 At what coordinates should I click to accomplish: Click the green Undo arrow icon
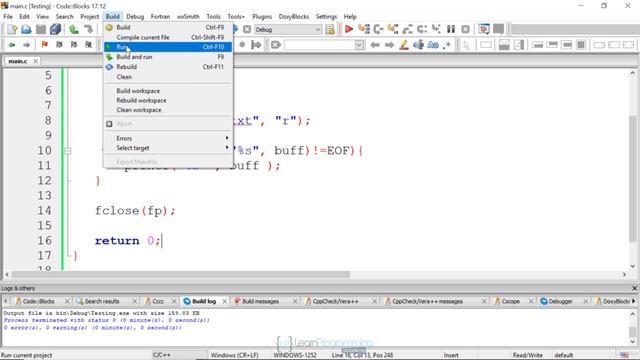pyautogui.click(x=74, y=29)
